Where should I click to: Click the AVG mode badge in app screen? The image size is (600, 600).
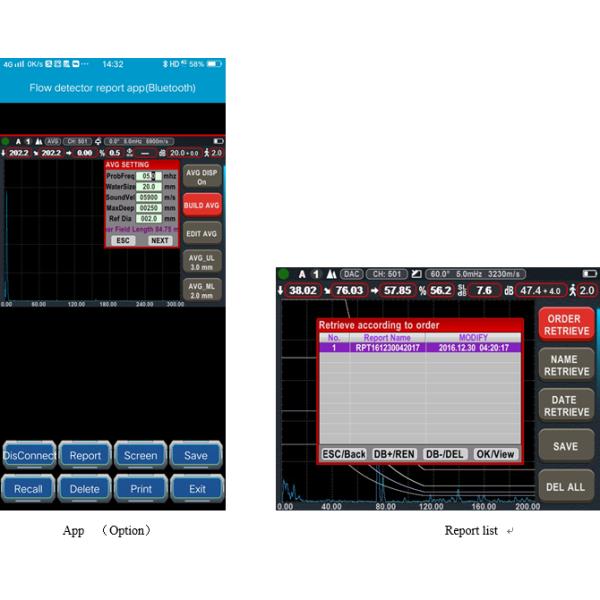52,141
